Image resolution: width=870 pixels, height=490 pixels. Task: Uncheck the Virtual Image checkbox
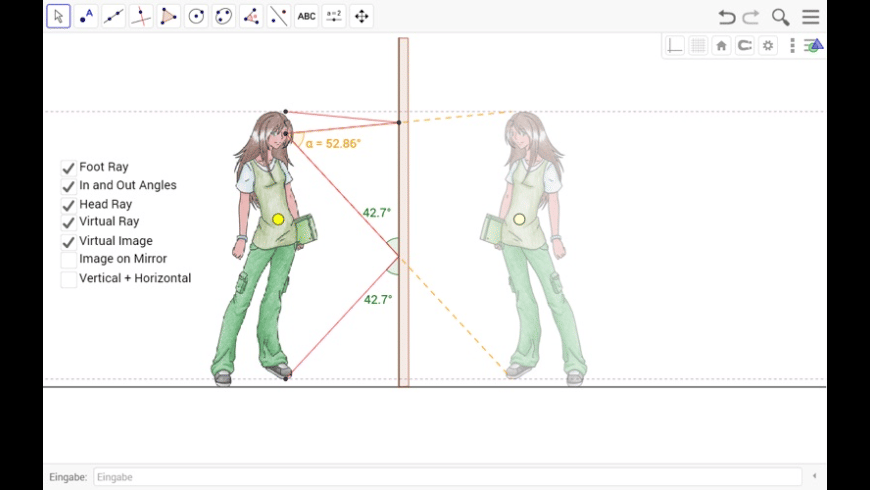click(x=68, y=242)
